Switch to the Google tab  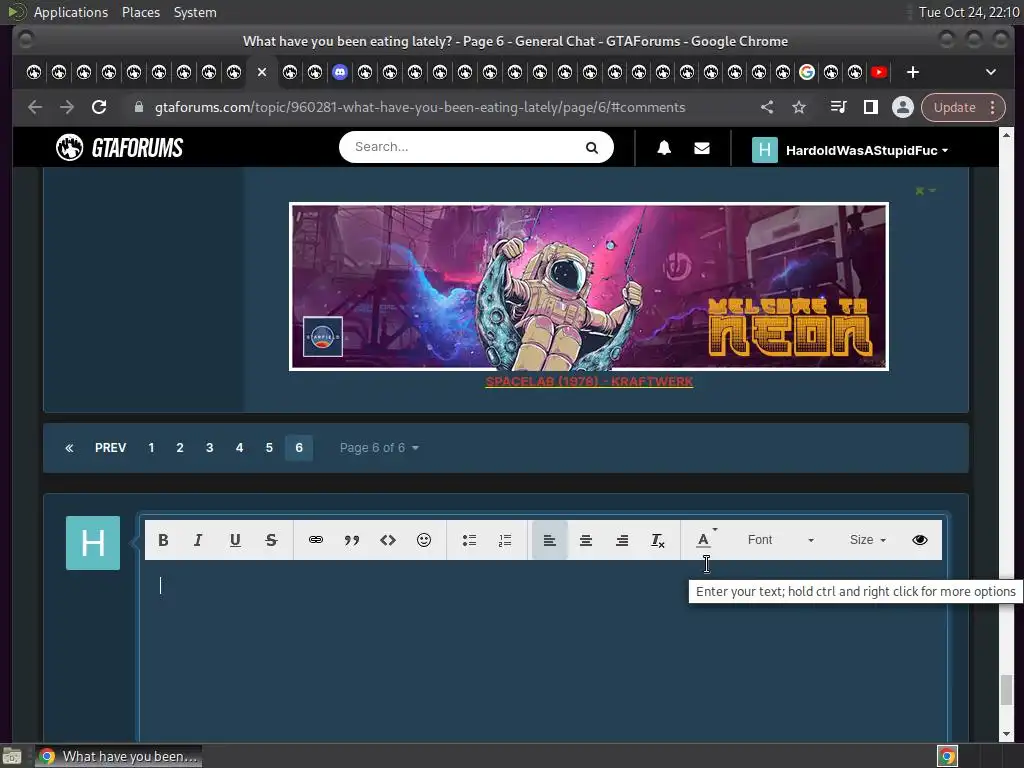(807, 72)
